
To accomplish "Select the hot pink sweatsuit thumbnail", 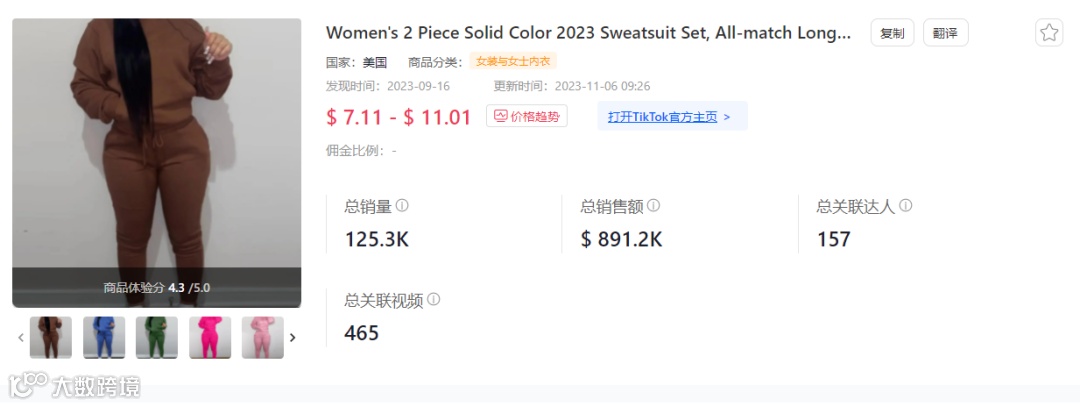I will (x=210, y=338).
